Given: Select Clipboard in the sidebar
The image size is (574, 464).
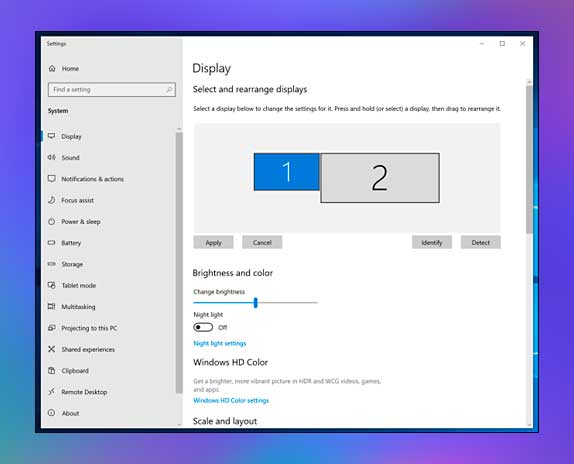Looking at the screenshot, I should tap(75, 371).
